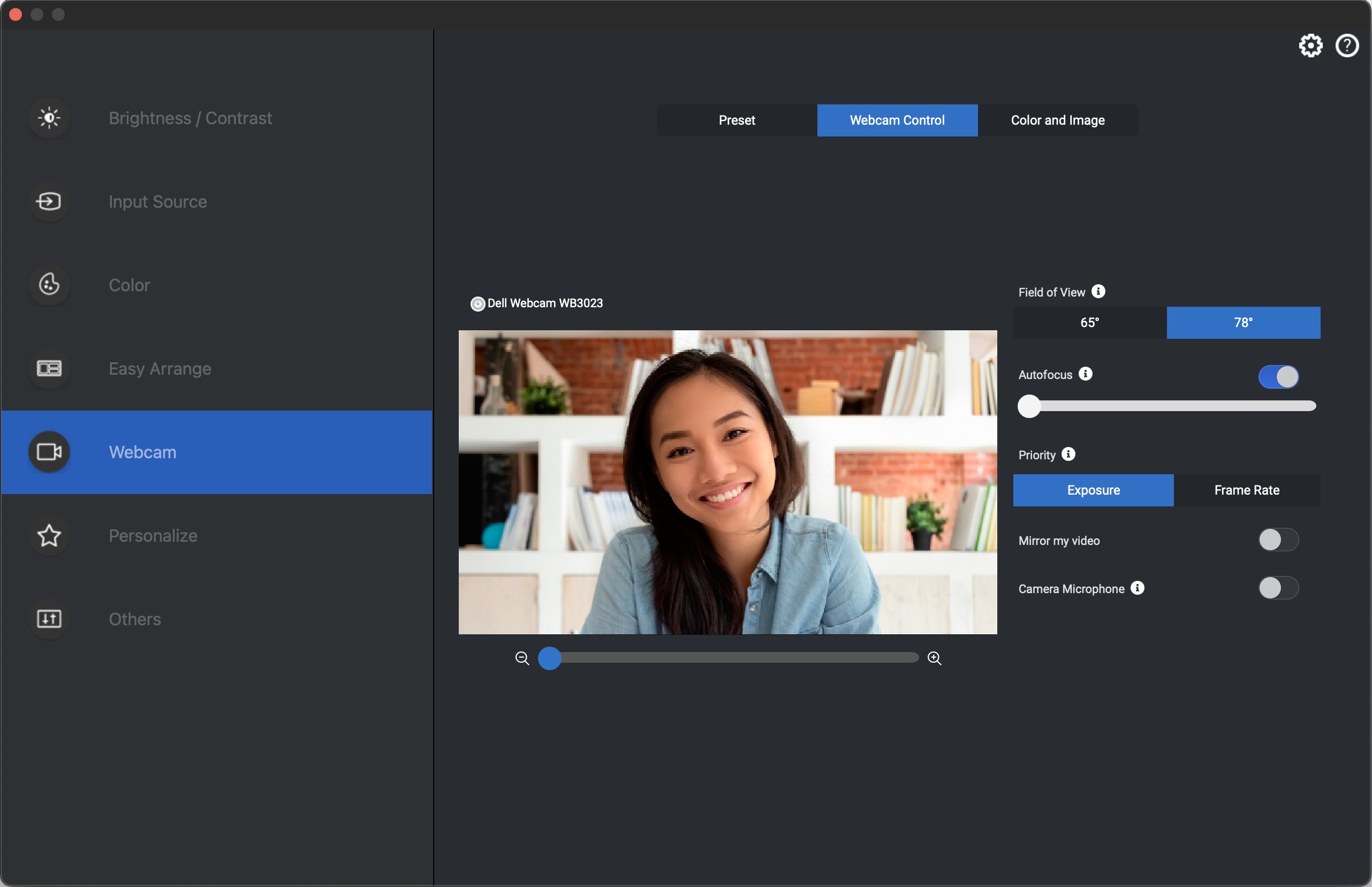Viewport: 1372px width, 887px height.
Task: Click the Color sidebar icon
Action: coord(49,283)
